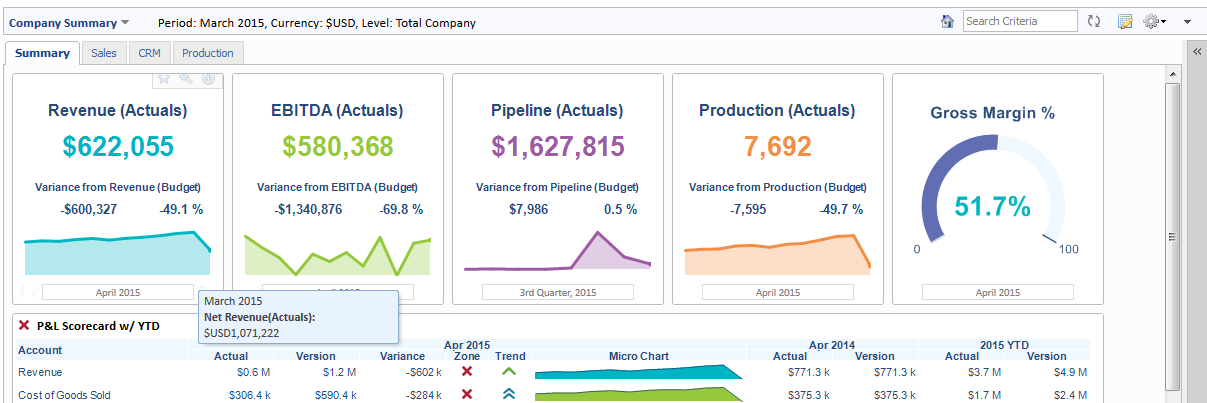
Task: Click the $1,627,815 pipeline value
Action: (557, 147)
